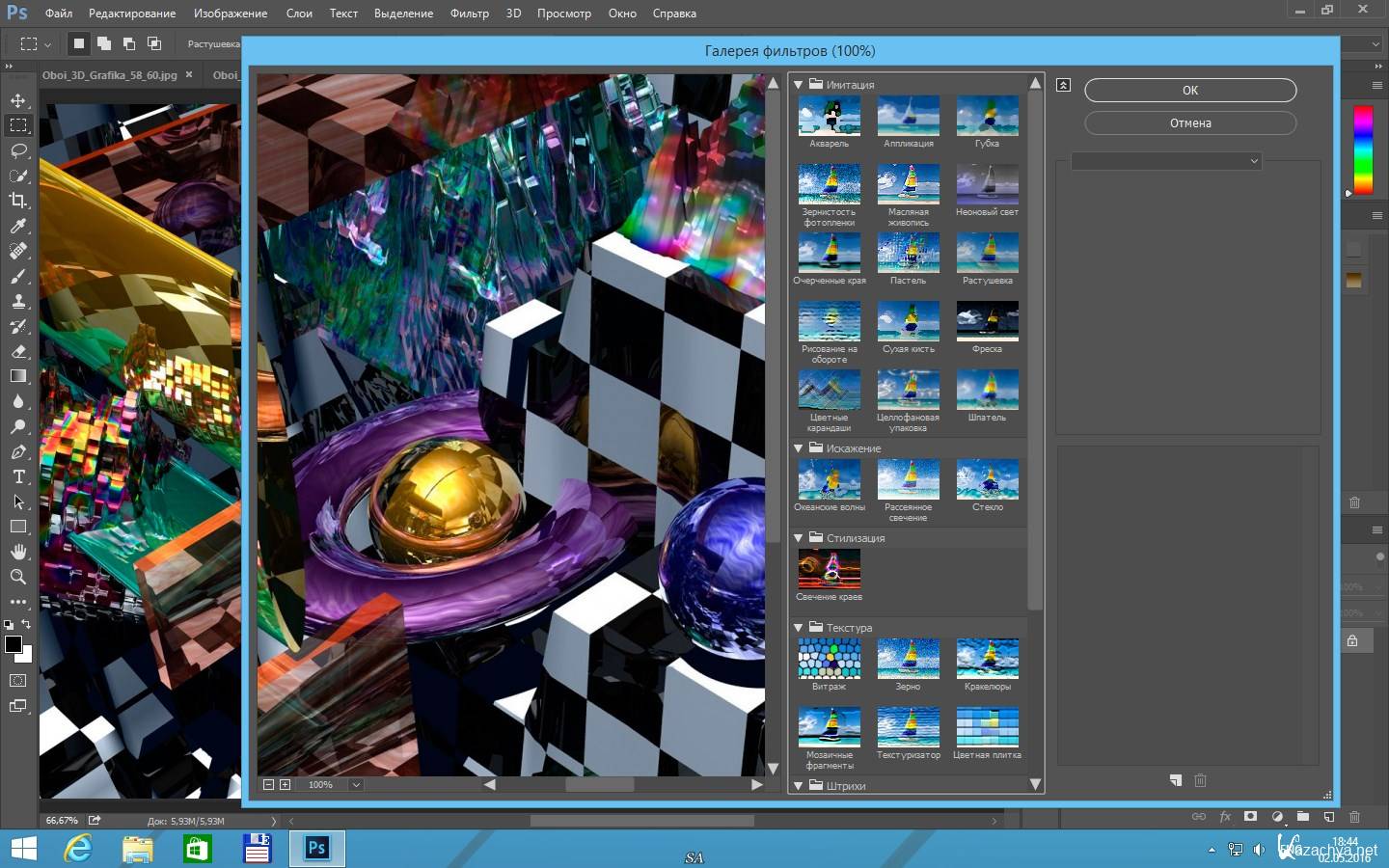Toggle Quick Mask mode

coord(18,681)
